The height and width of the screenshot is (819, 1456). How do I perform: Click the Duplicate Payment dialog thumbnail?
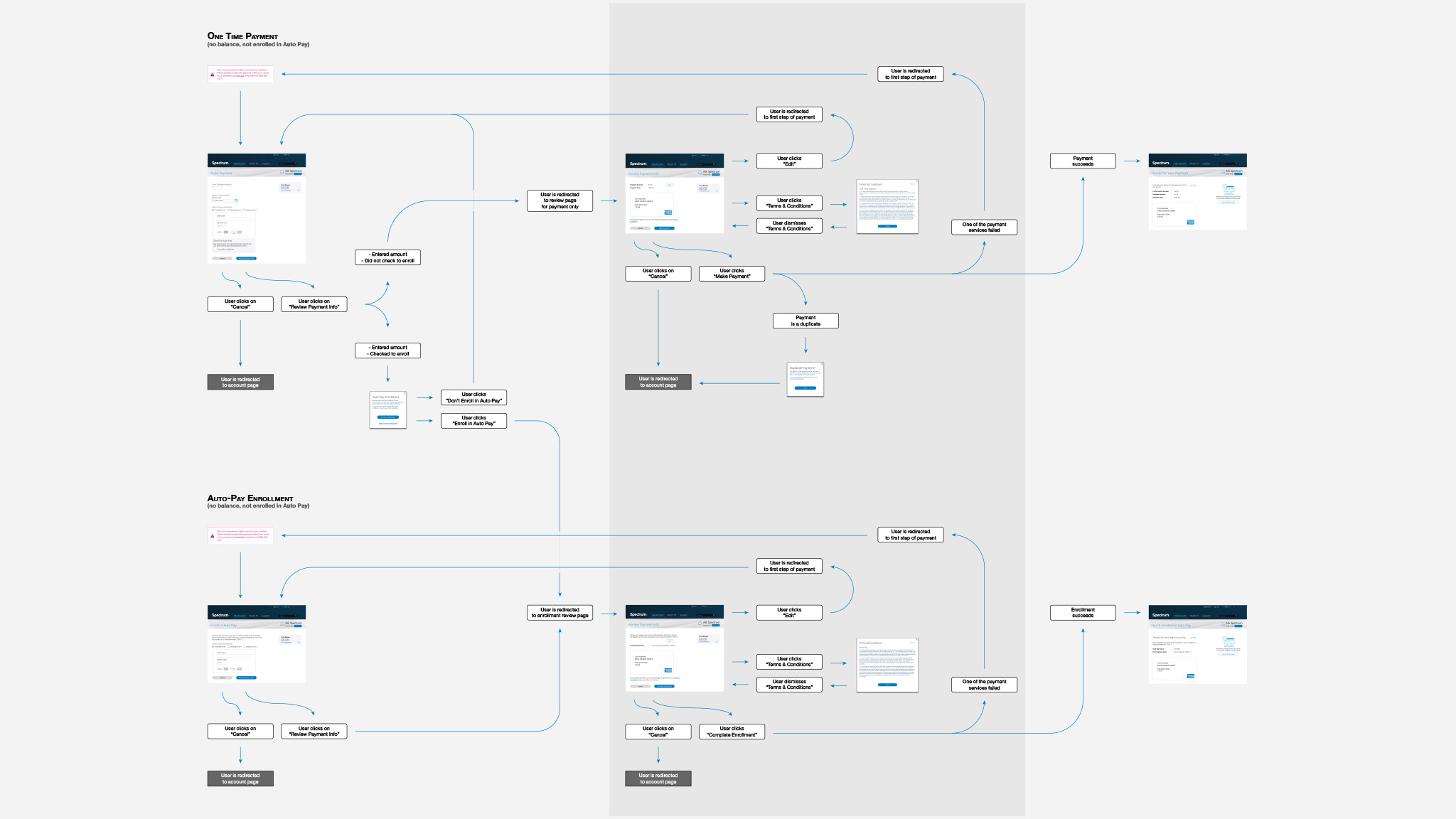[805, 379]
